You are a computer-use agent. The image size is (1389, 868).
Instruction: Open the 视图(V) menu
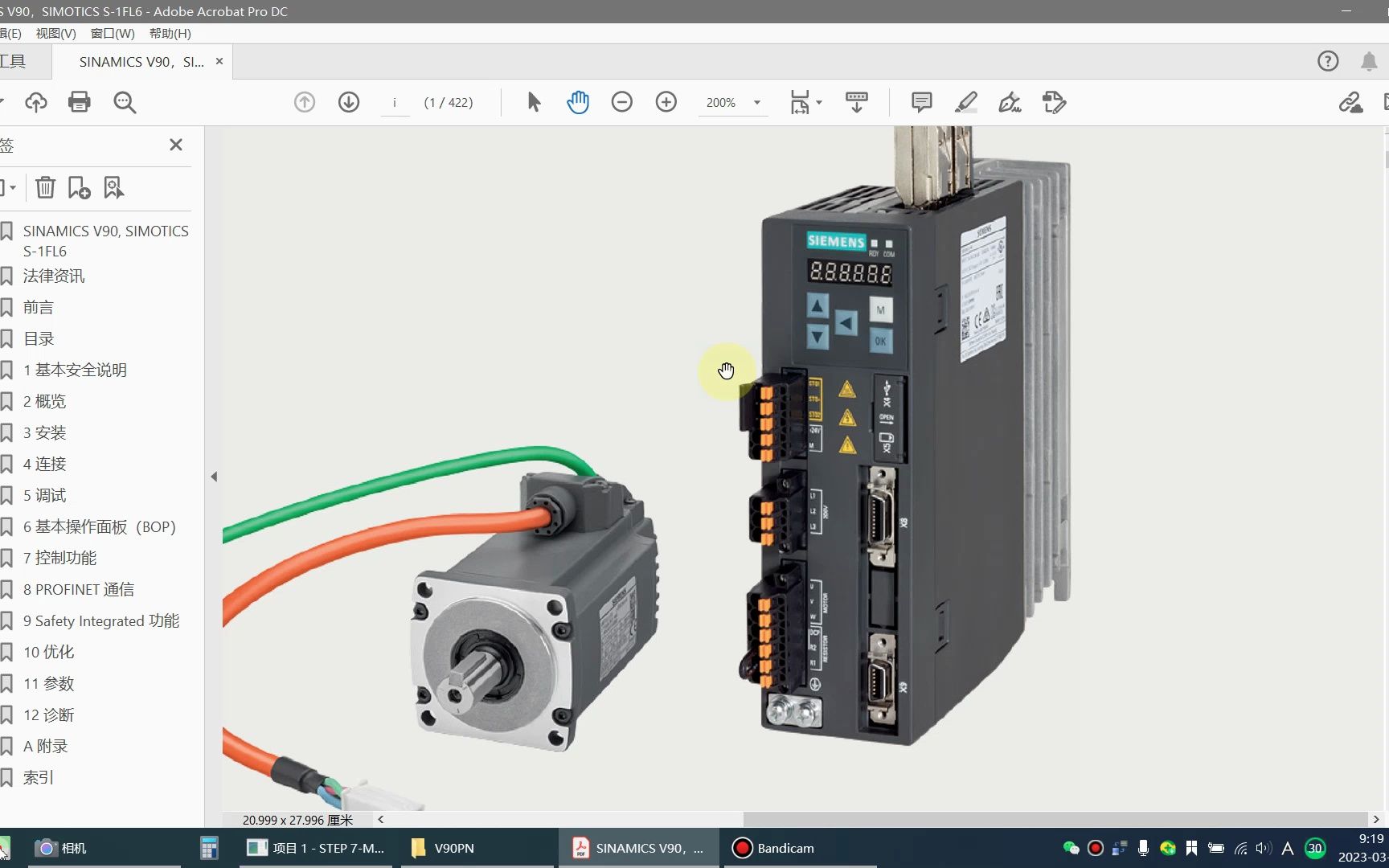[56, 33]
